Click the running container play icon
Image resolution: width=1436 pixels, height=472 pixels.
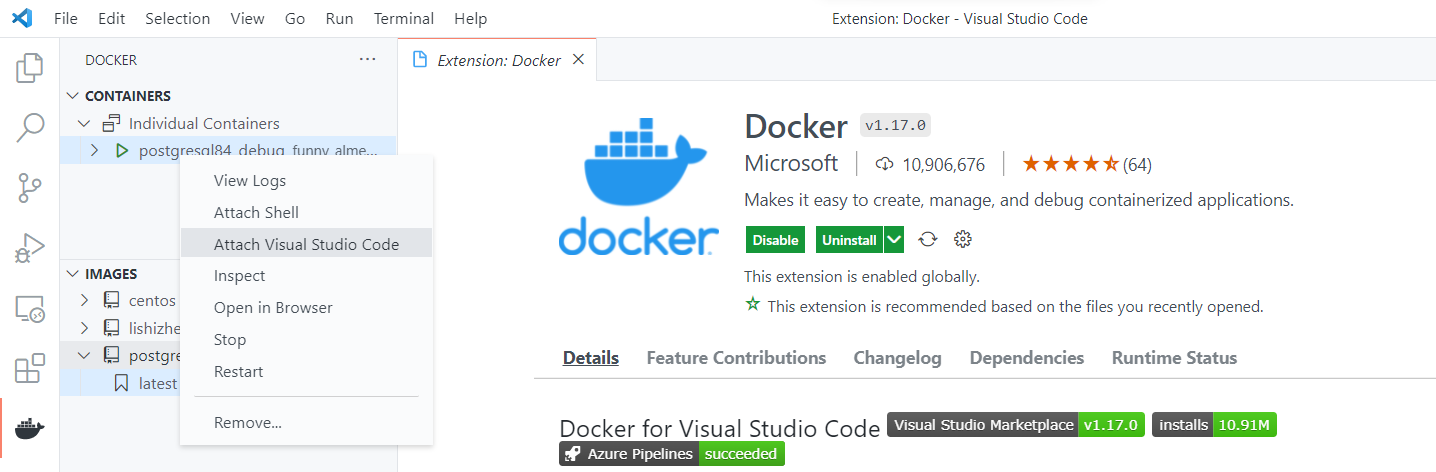(x=122, y=151)
